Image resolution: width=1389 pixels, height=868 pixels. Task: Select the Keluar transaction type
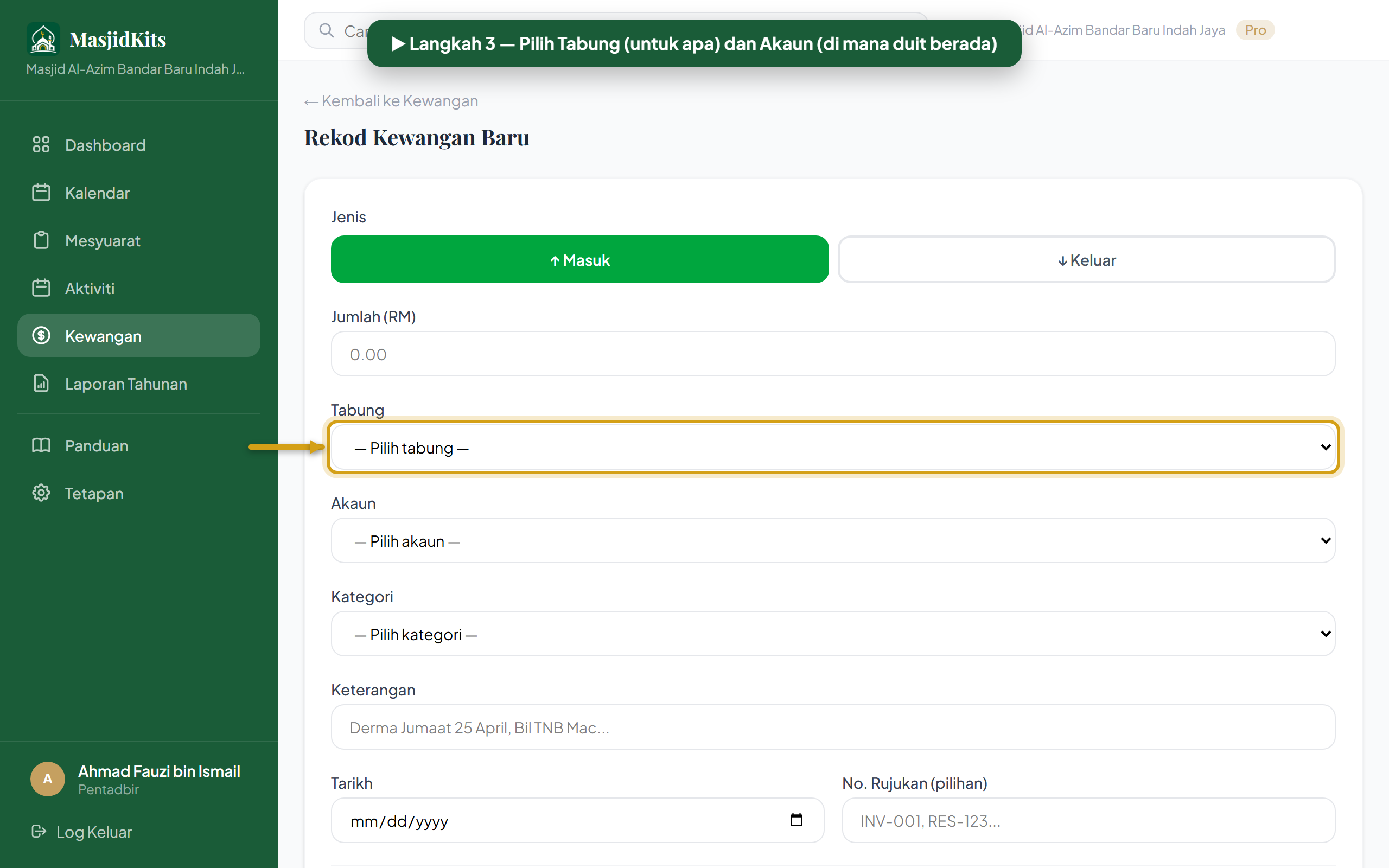[1087, 259]
